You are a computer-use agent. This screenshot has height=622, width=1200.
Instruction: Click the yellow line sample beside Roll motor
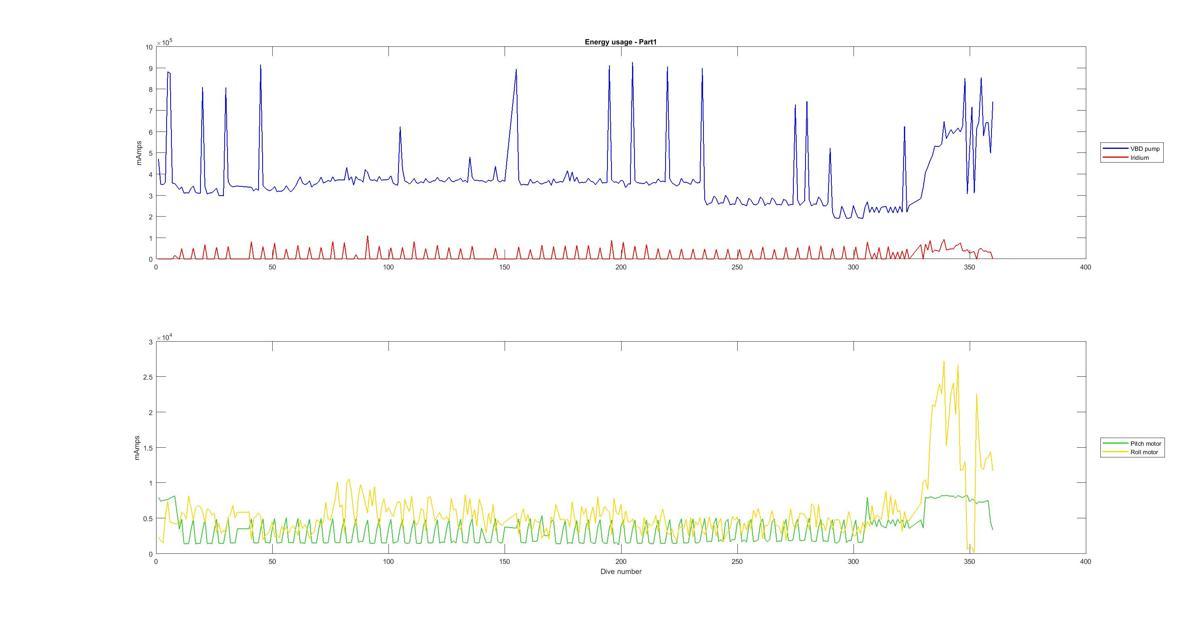[x=1116, y=452]
